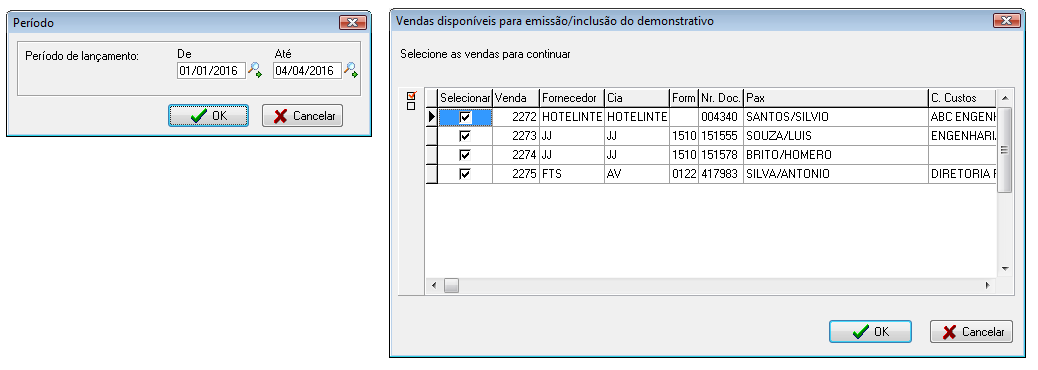Select pax cell SILVA/ANTONIO

(835, 174)
